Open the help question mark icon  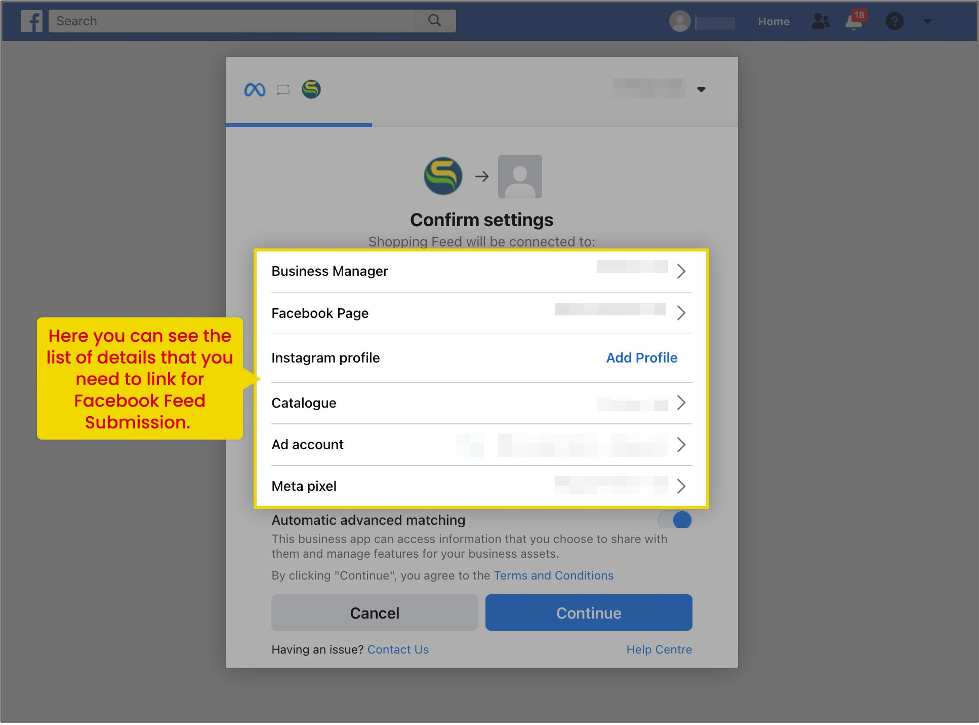point(895,21)
